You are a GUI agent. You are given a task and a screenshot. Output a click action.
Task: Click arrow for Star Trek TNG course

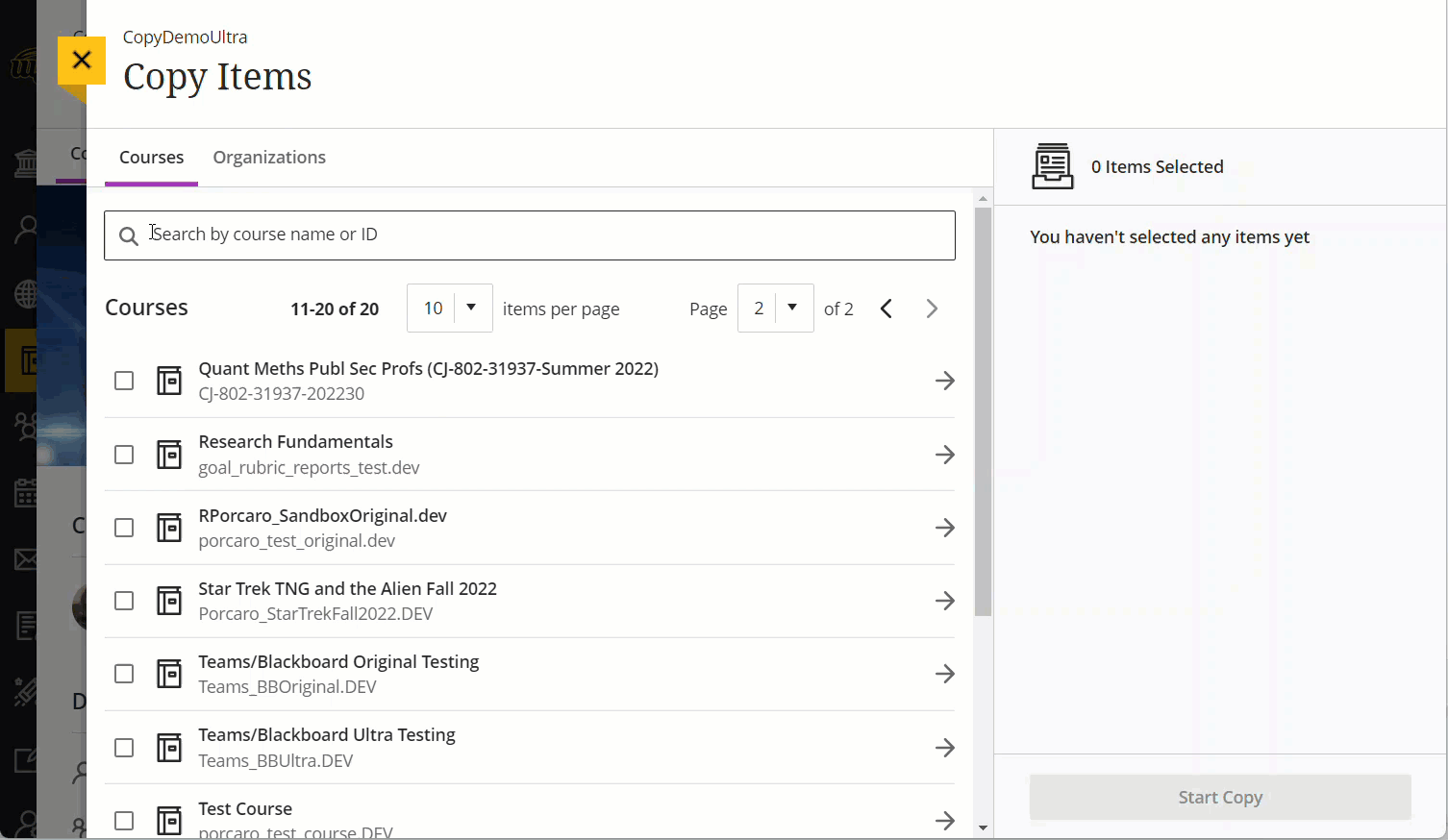[x=945, y=601]
